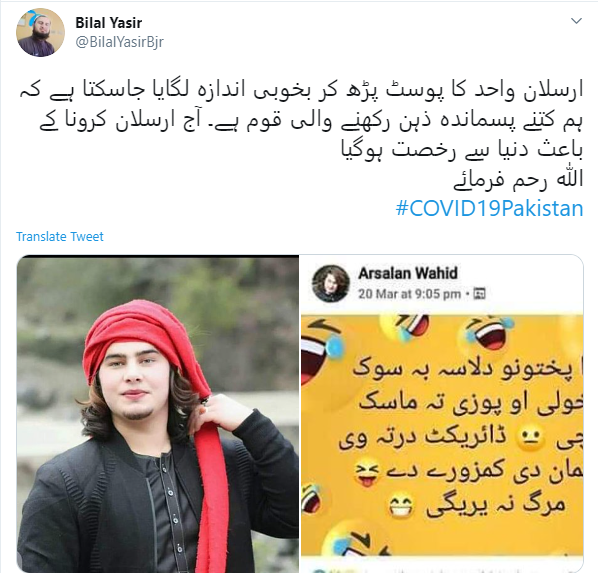Open the @BilalYasirBjr handle
The width and height of the screenshot is (598, 573).
119,42
